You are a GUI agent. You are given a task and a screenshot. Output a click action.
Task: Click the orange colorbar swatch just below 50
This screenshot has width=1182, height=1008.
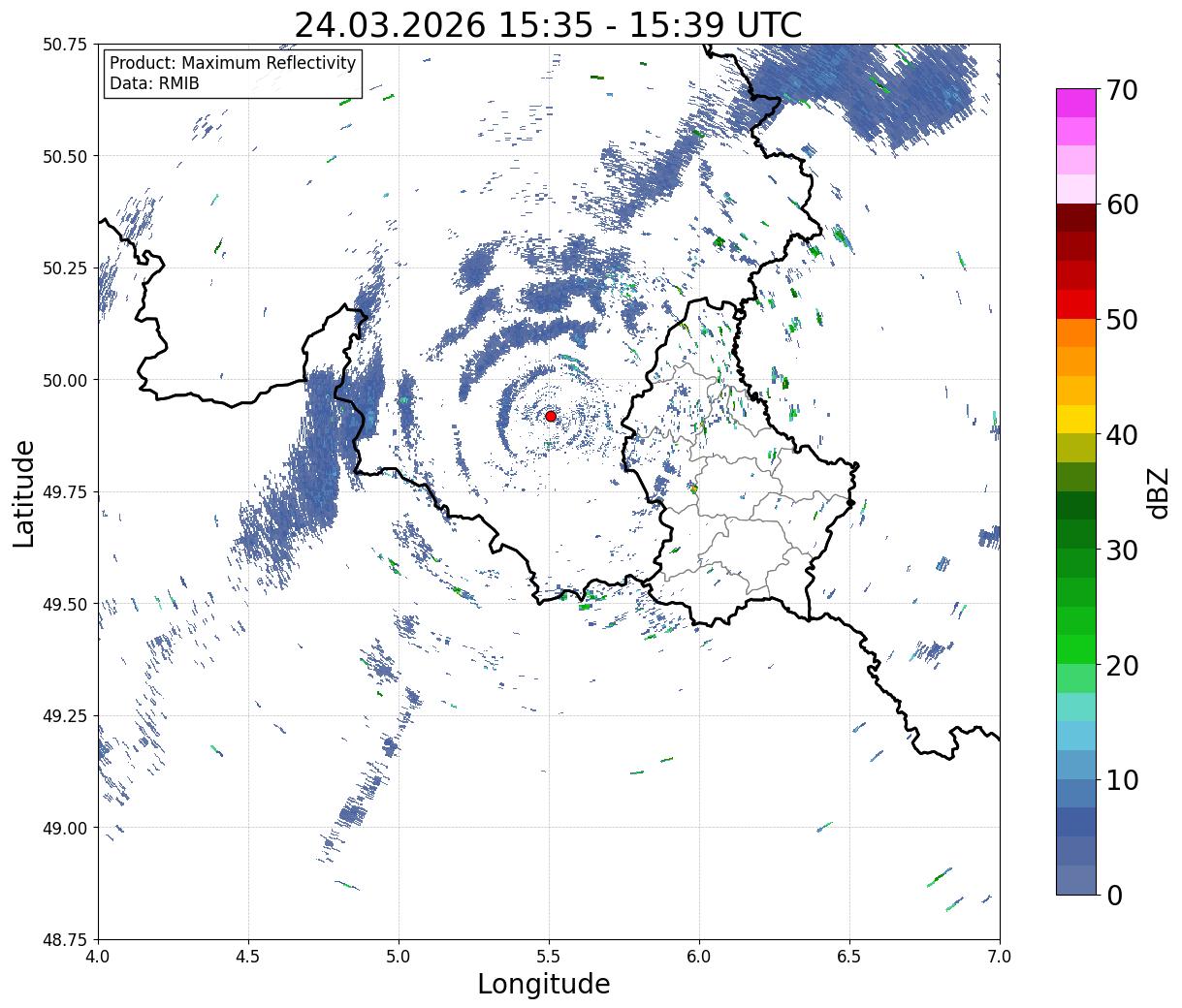(1076, 332)
